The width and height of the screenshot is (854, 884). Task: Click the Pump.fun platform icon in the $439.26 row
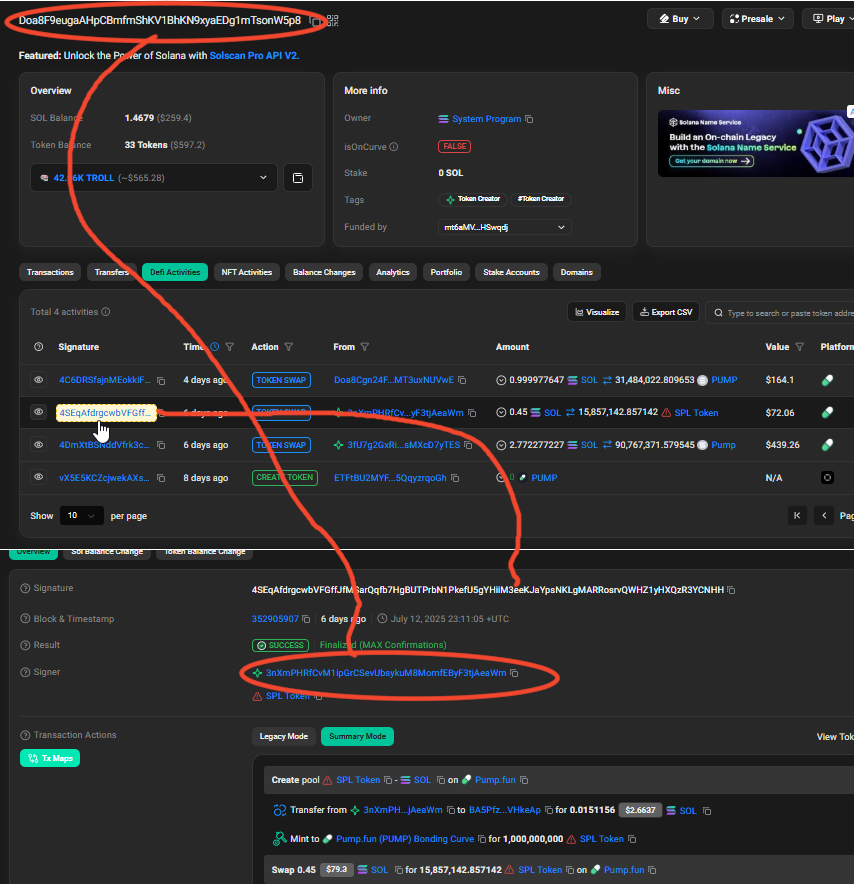click(827, 445)
